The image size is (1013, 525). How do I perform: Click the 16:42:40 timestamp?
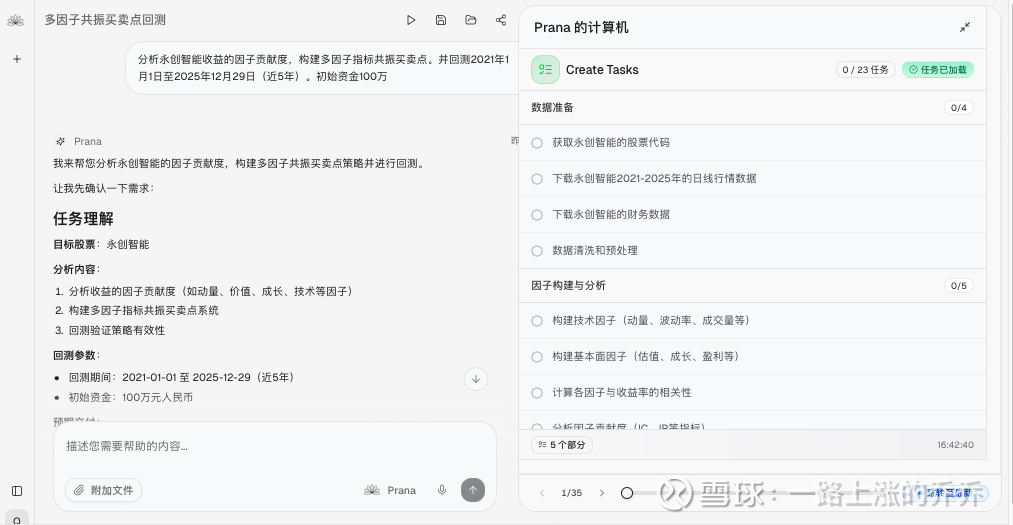pyautogui.click(x=956, y=445)
